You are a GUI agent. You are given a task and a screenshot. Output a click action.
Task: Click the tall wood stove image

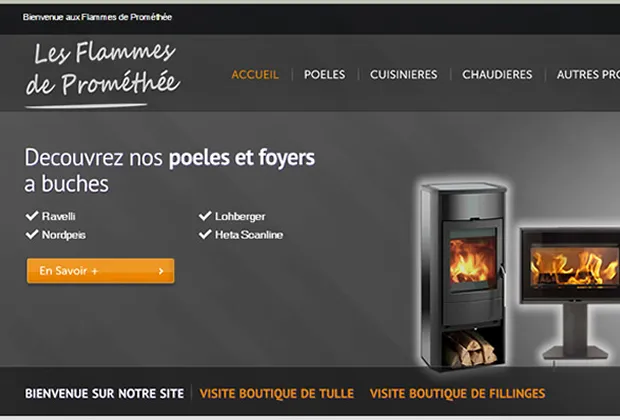[463, 276]
